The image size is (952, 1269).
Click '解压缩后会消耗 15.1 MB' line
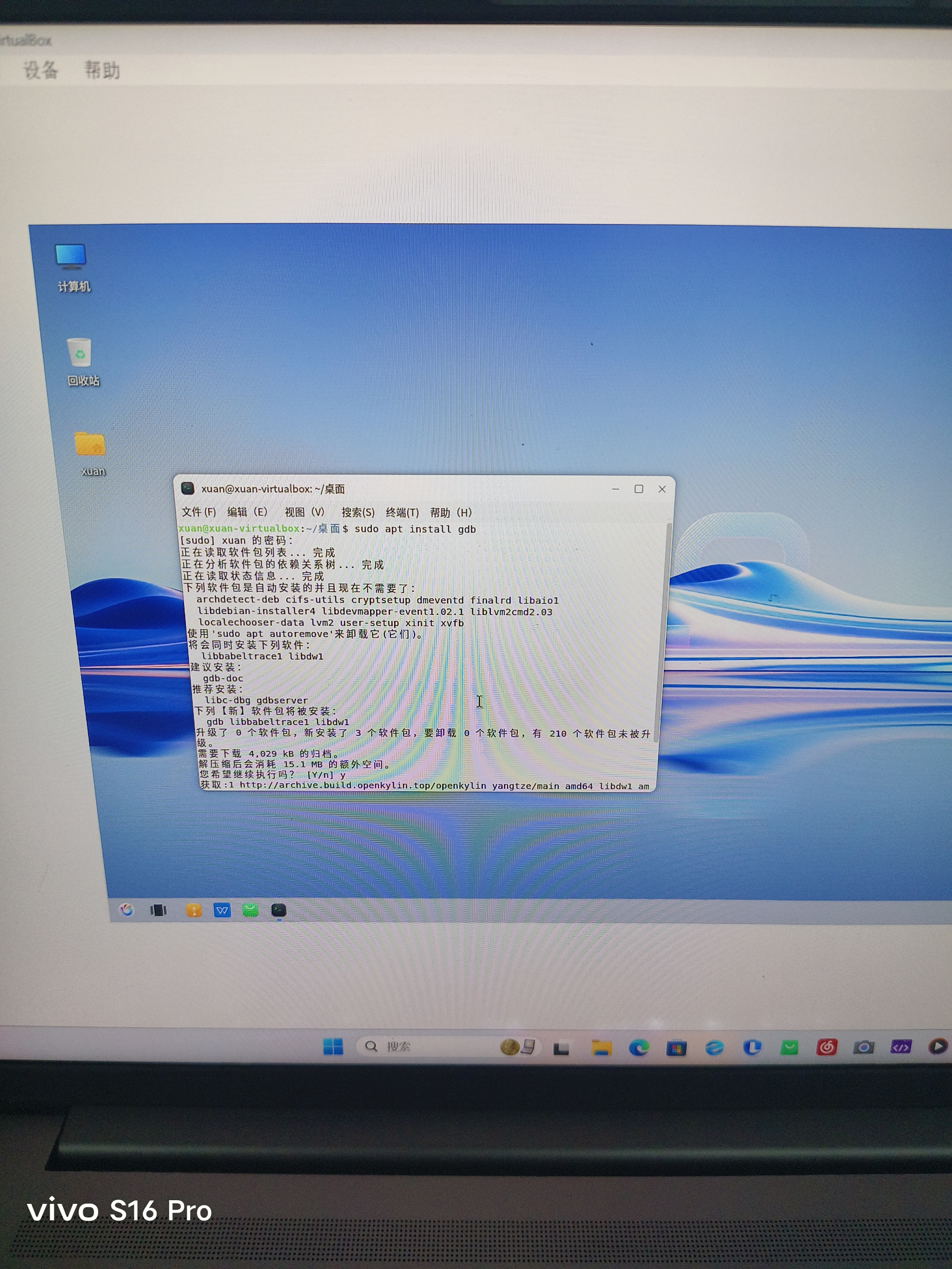click(x=295, y=764)
